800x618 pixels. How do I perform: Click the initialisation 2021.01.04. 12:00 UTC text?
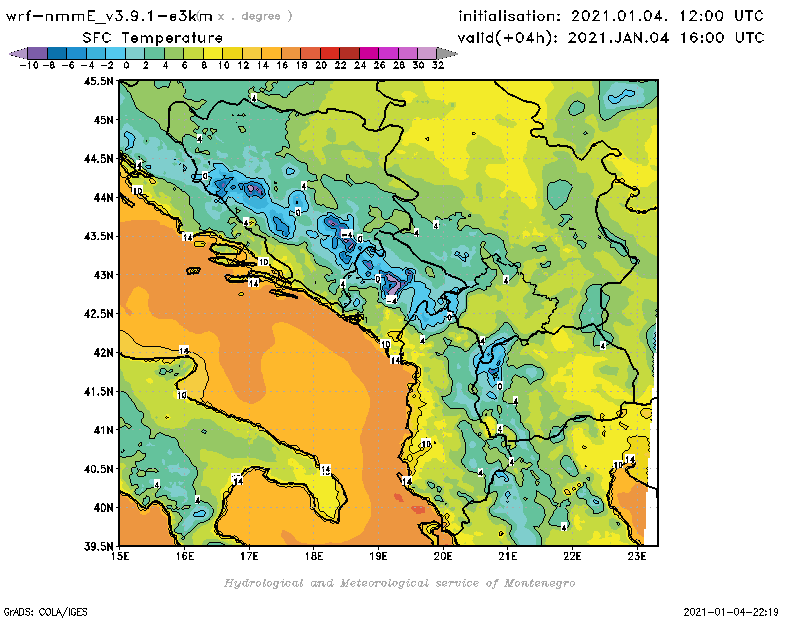click(x=611, y=16)
